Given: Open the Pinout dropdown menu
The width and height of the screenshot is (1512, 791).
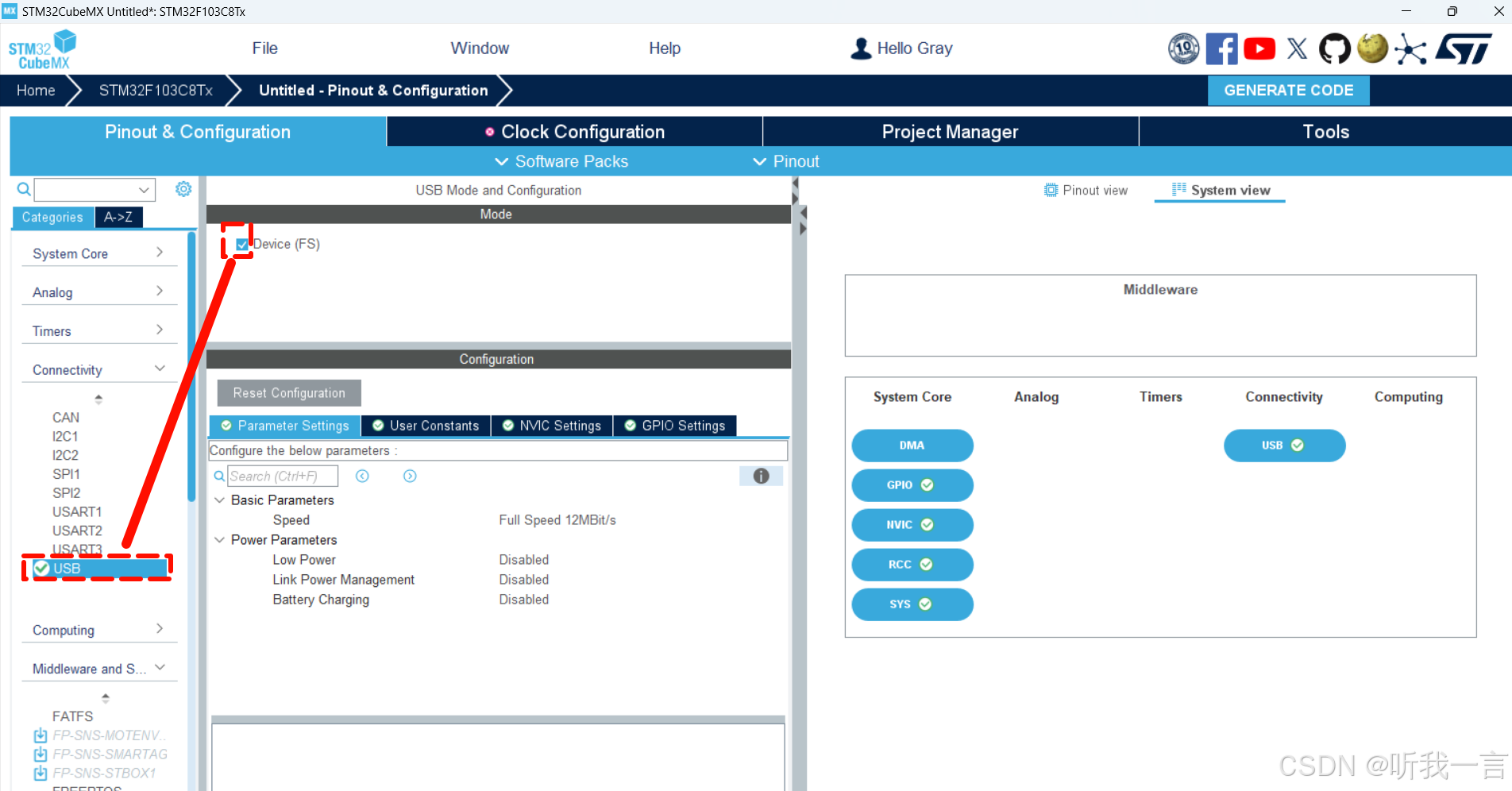Looking at the screenshot, I should [785, 161].
